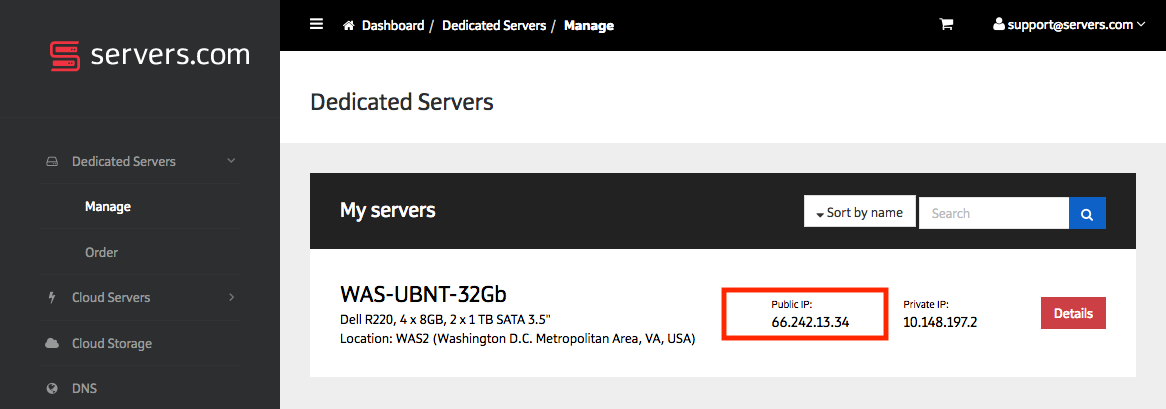Click the Cloud Servers lightning icon
The height and width of the screenshot is (409, 1166).
[x=51, y=297]
